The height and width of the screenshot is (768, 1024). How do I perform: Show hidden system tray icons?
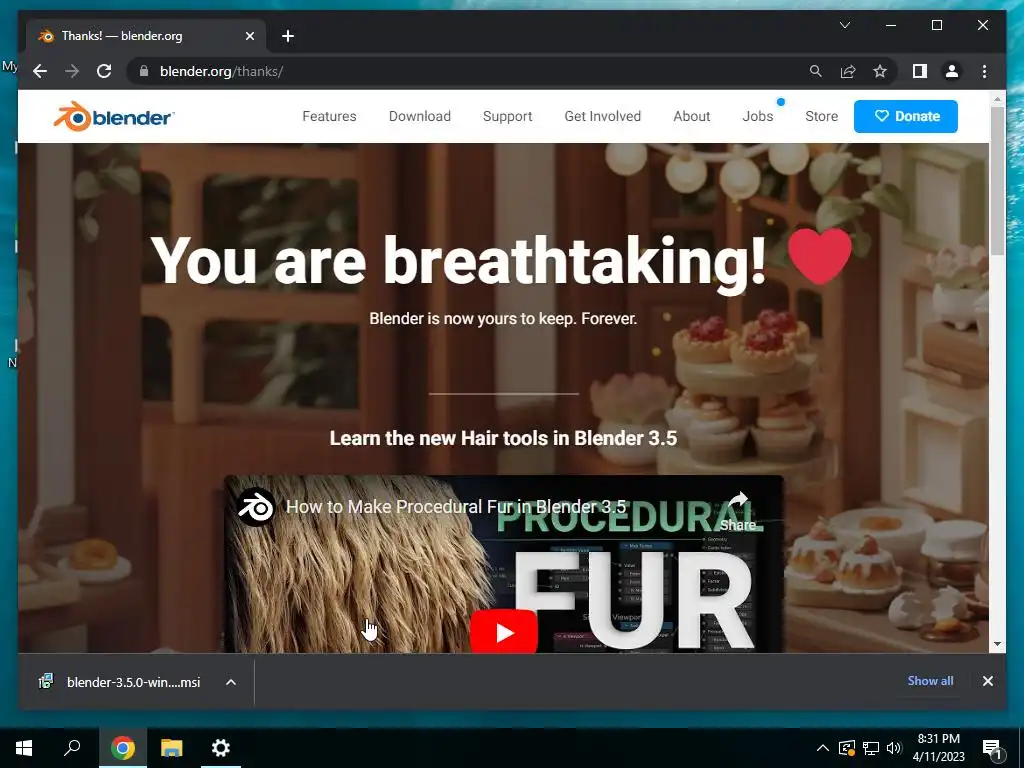point(823,748)
